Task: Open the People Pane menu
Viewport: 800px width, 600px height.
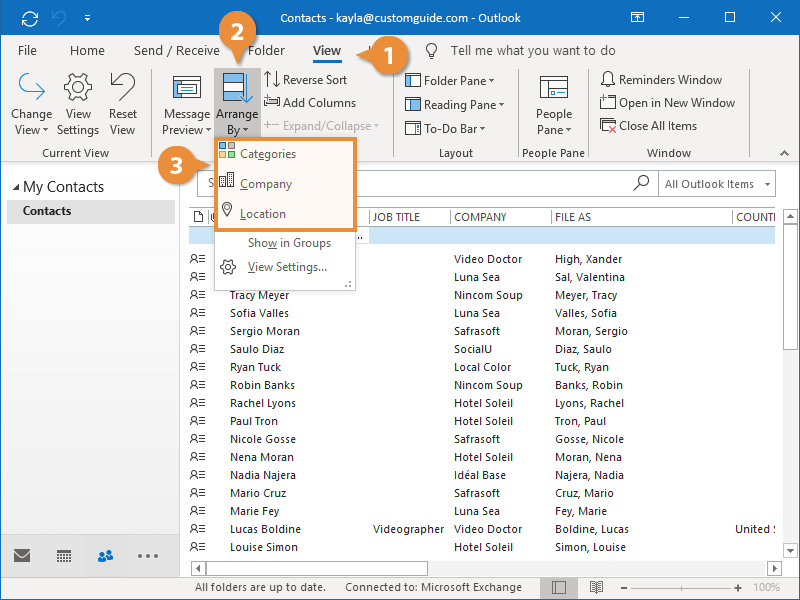Action: click(554, 105)
